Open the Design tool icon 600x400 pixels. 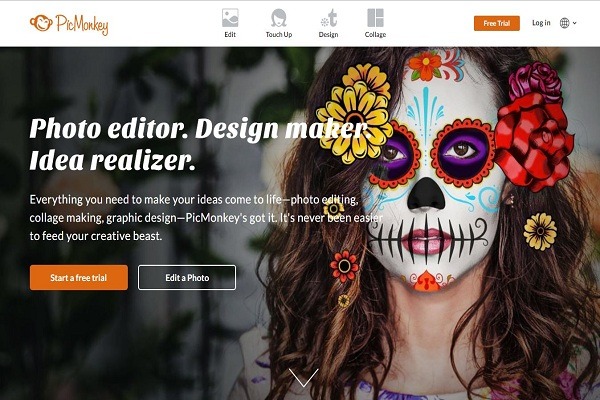(329, 18)
